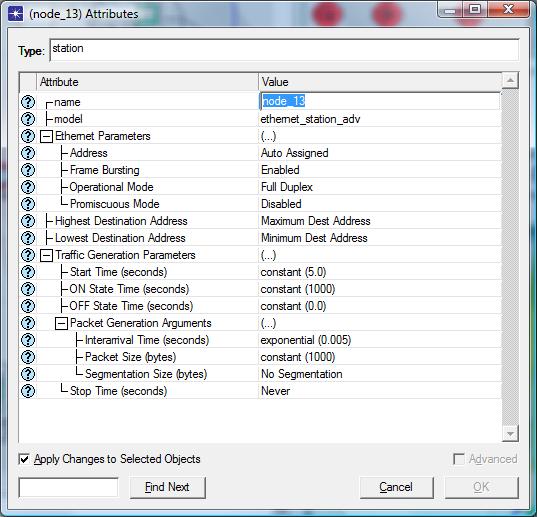Click Never value for Stop Time
The image size is (537, 517).
click(x=275, y=391)
